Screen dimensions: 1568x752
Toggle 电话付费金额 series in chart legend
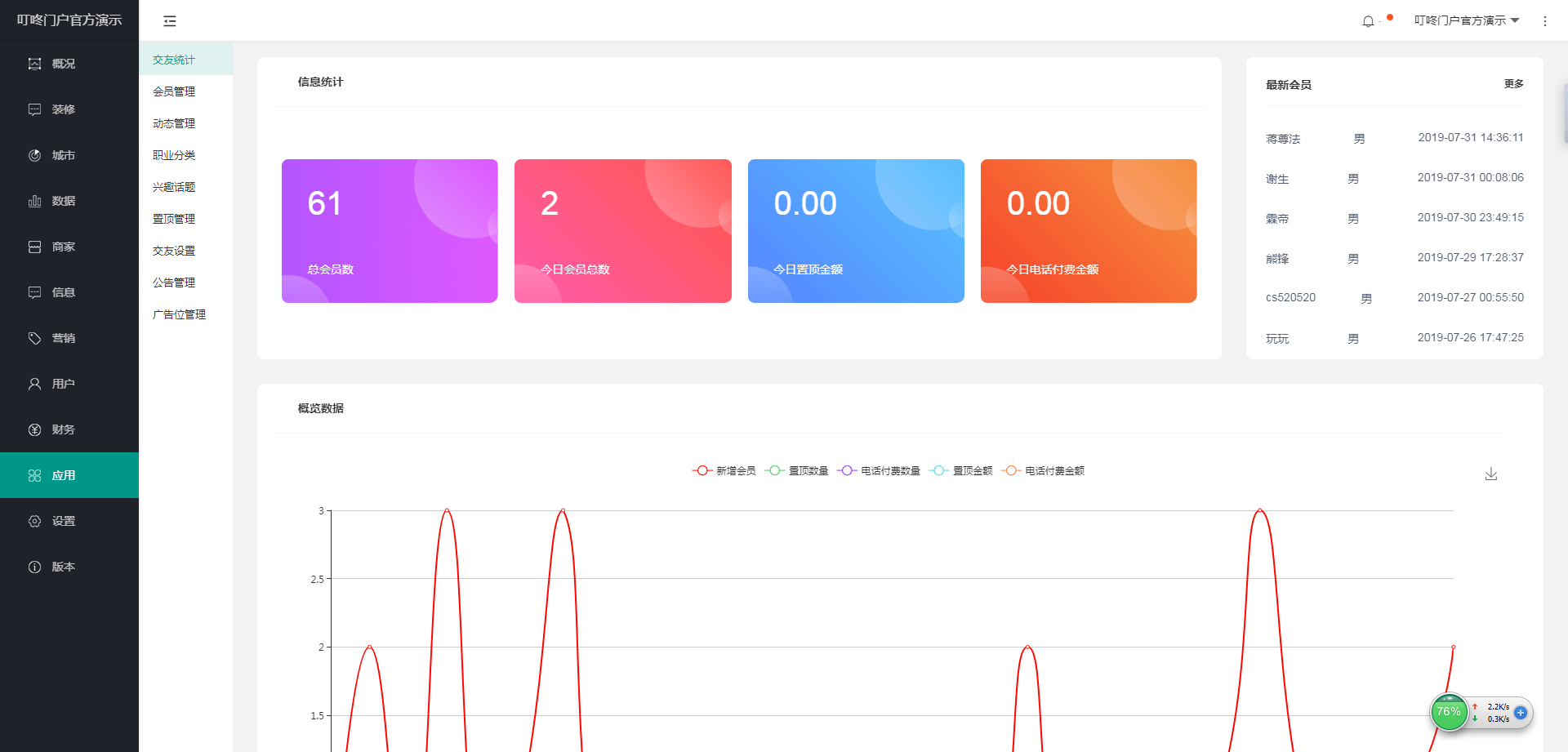coord(1043,470)
